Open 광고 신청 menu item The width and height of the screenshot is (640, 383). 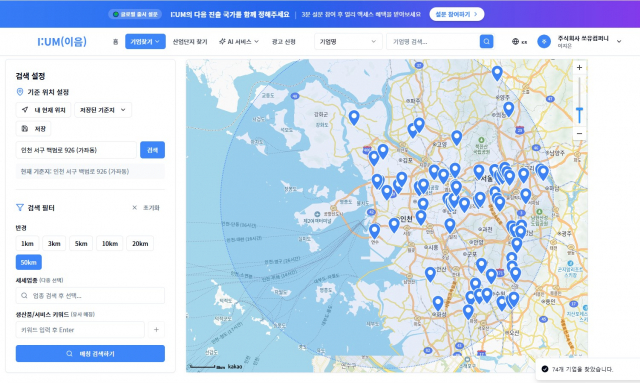click(284, 42)
